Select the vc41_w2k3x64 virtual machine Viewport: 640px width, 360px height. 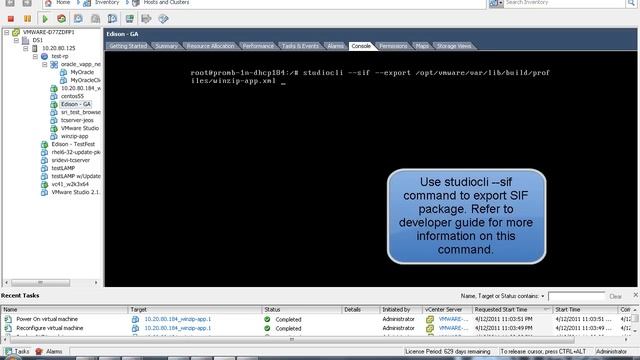(x=70, y=184)
